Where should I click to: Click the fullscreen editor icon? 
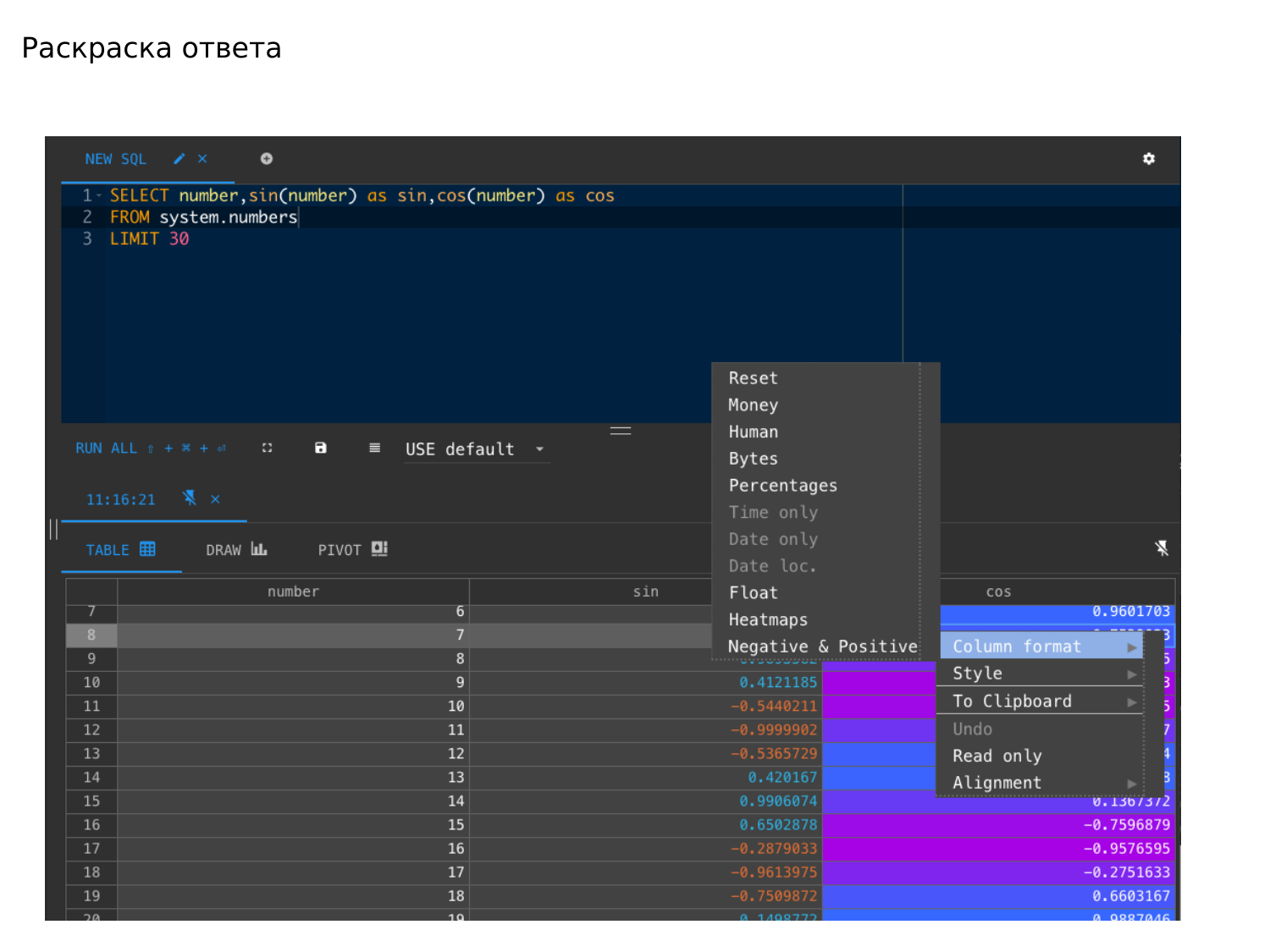[x=267, y=448]
